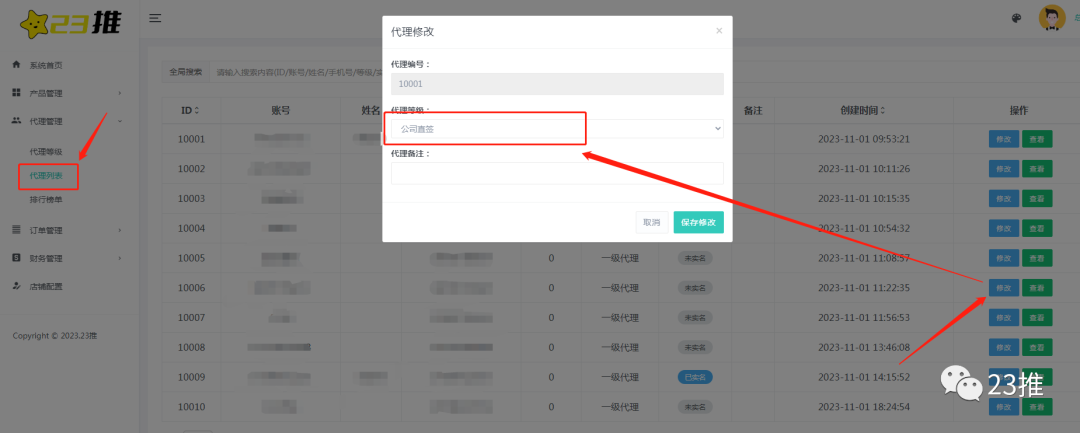Click the 未实名 badge in row 10010
The height and width of the screenshot is (433, 1080).
[x=694, y=407]
